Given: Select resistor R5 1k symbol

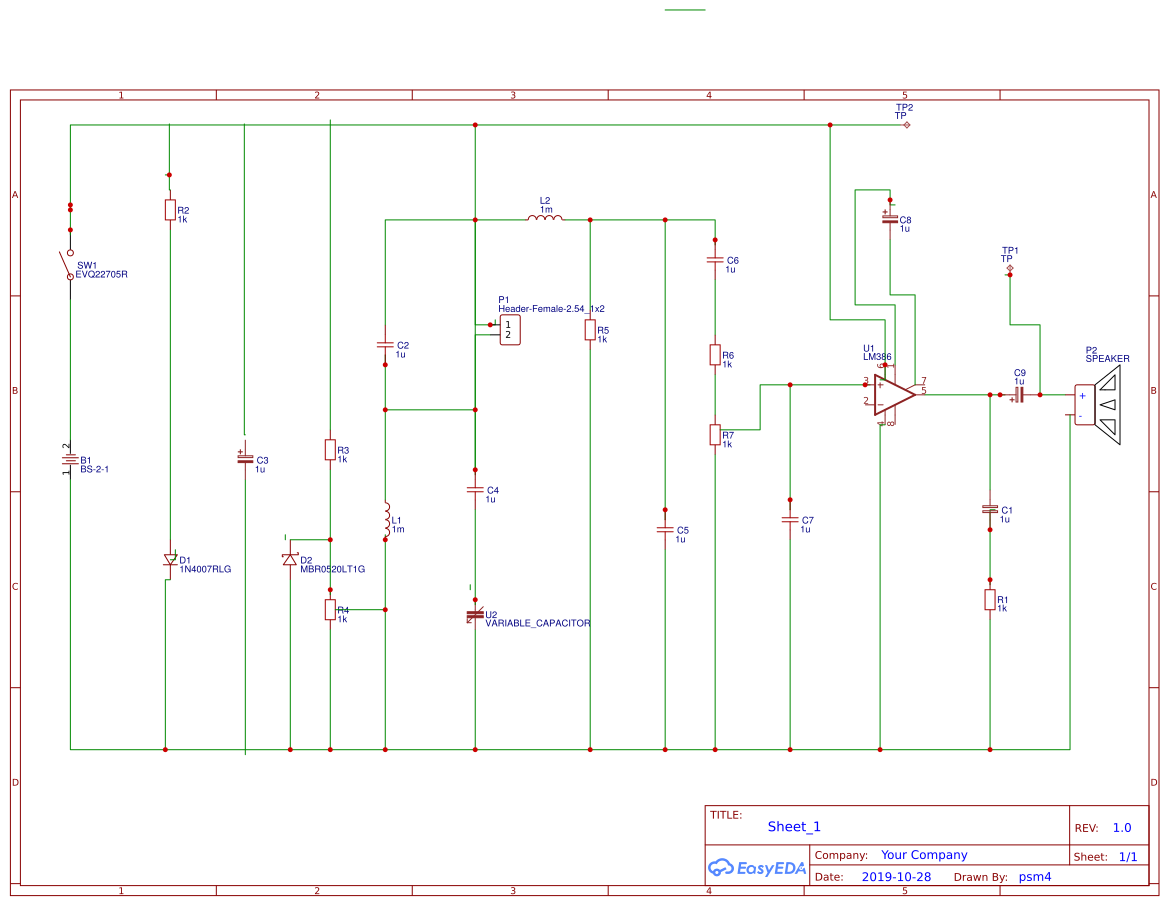Looking at the screenshot, I should click(590, 331).
